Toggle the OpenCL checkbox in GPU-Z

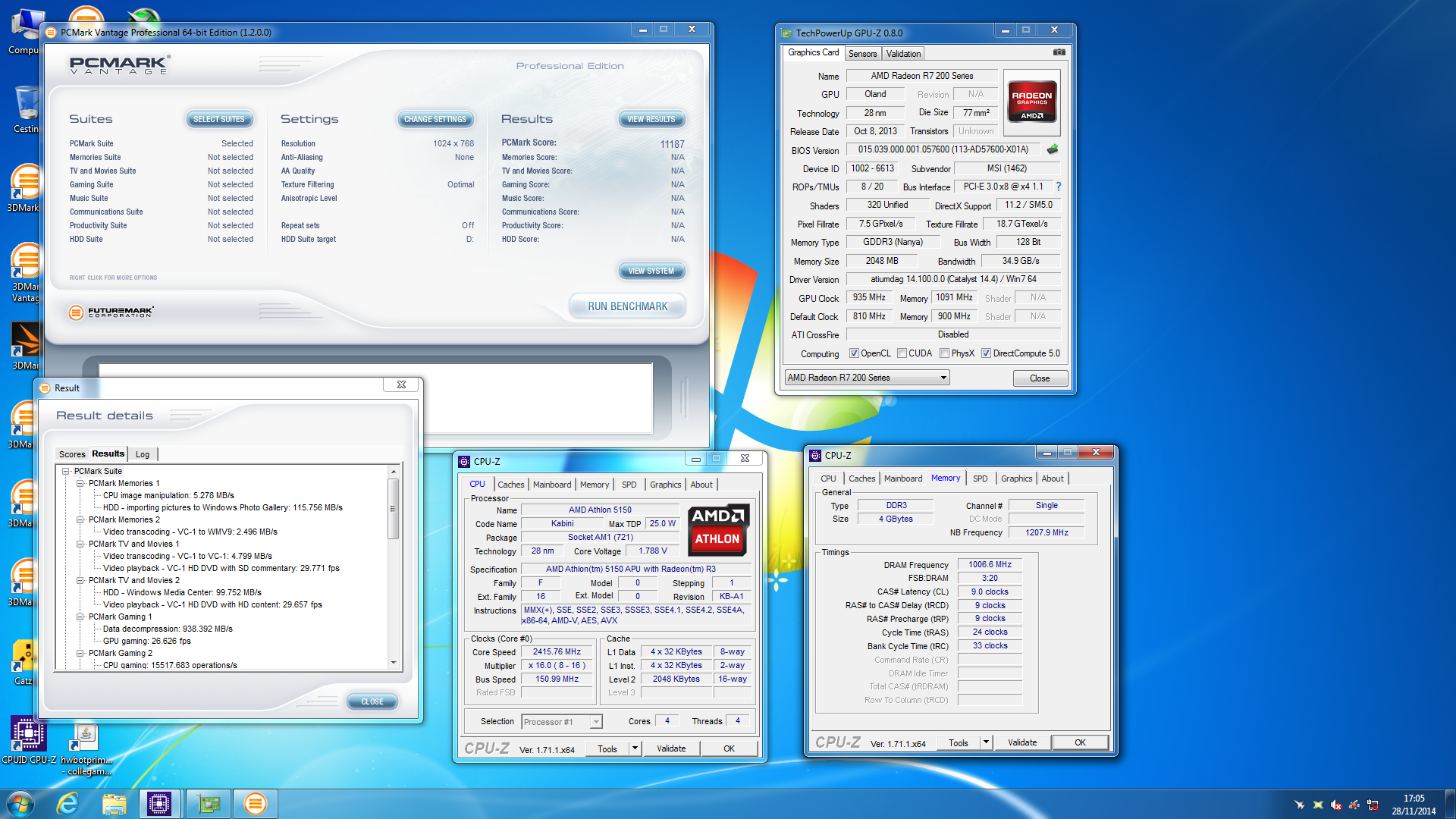[x=854, y=353]
